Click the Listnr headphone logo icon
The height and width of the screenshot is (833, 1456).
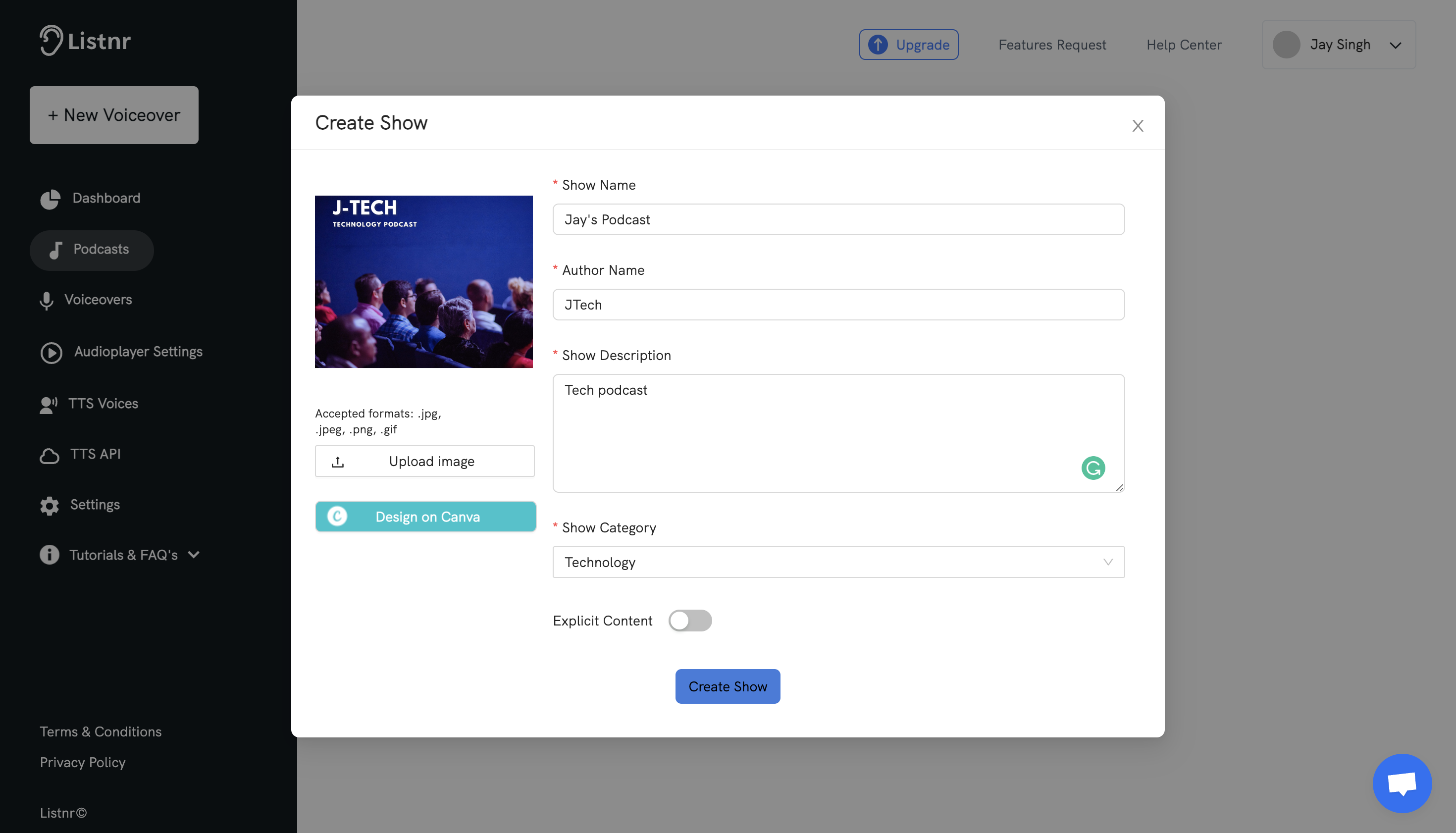point(51,40)
